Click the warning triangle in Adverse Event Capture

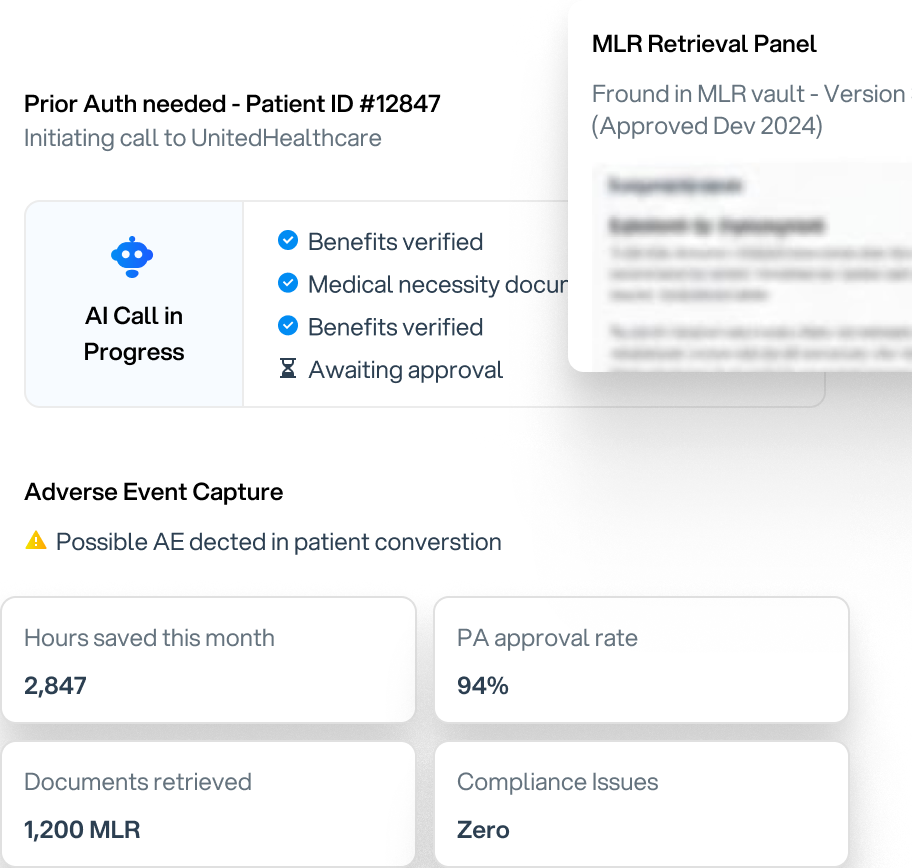(x=37, y=541)
